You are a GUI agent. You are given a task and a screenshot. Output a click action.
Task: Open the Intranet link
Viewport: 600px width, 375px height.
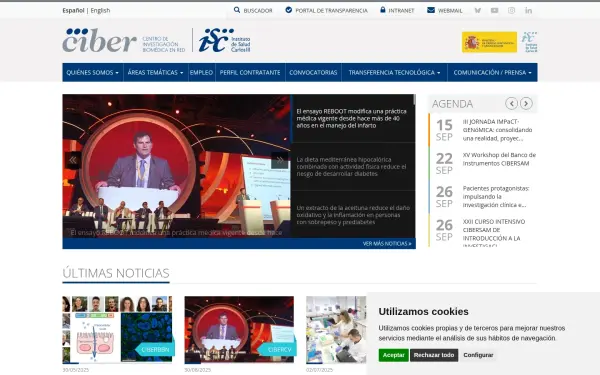pos(401,11)
